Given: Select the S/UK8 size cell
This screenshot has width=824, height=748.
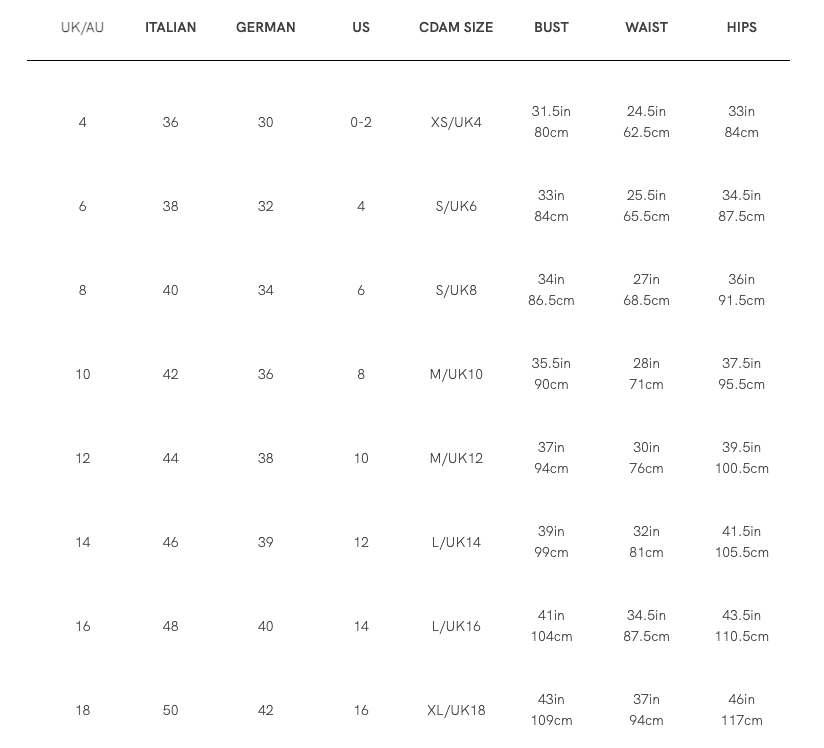Looking at the screenshot, I should click(x=456, y=291).
